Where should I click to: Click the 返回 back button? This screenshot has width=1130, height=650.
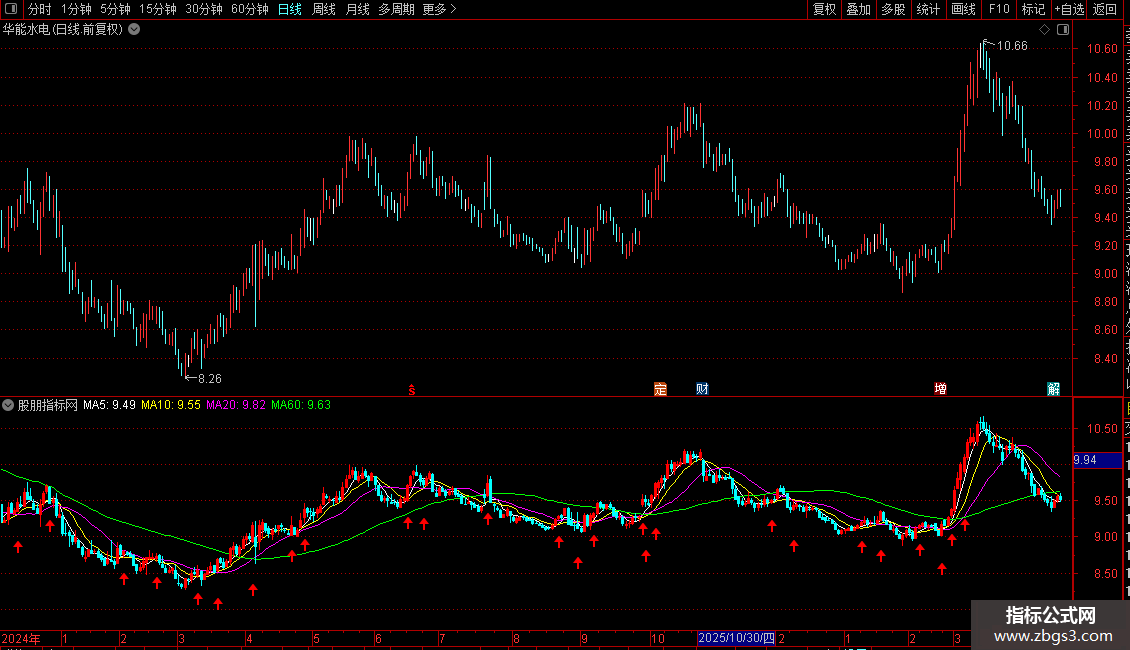[1105, 9]
